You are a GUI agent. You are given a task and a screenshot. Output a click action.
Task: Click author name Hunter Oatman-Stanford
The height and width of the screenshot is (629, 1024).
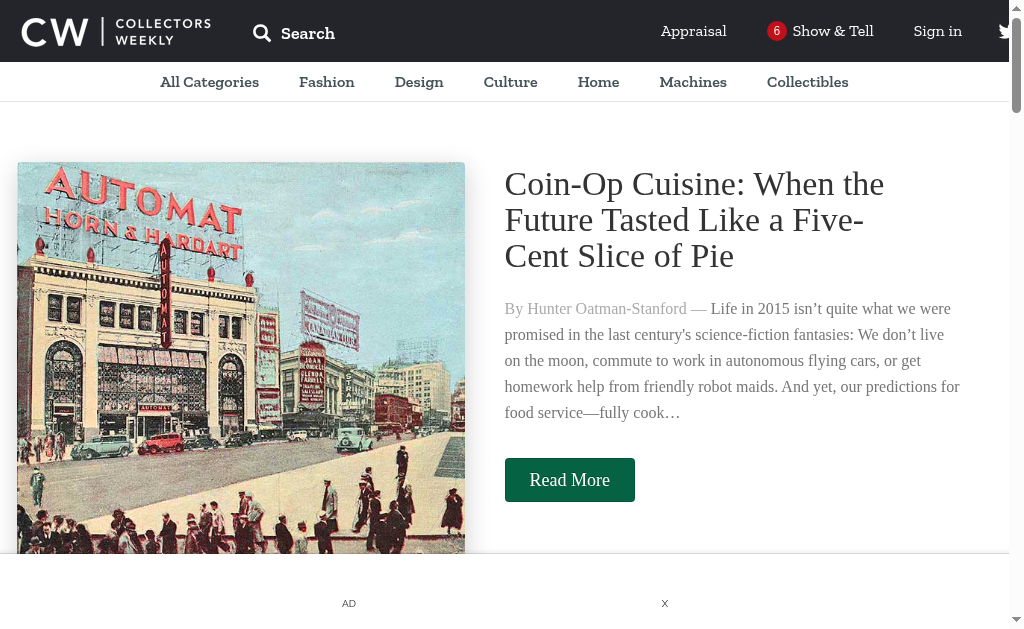606,309
